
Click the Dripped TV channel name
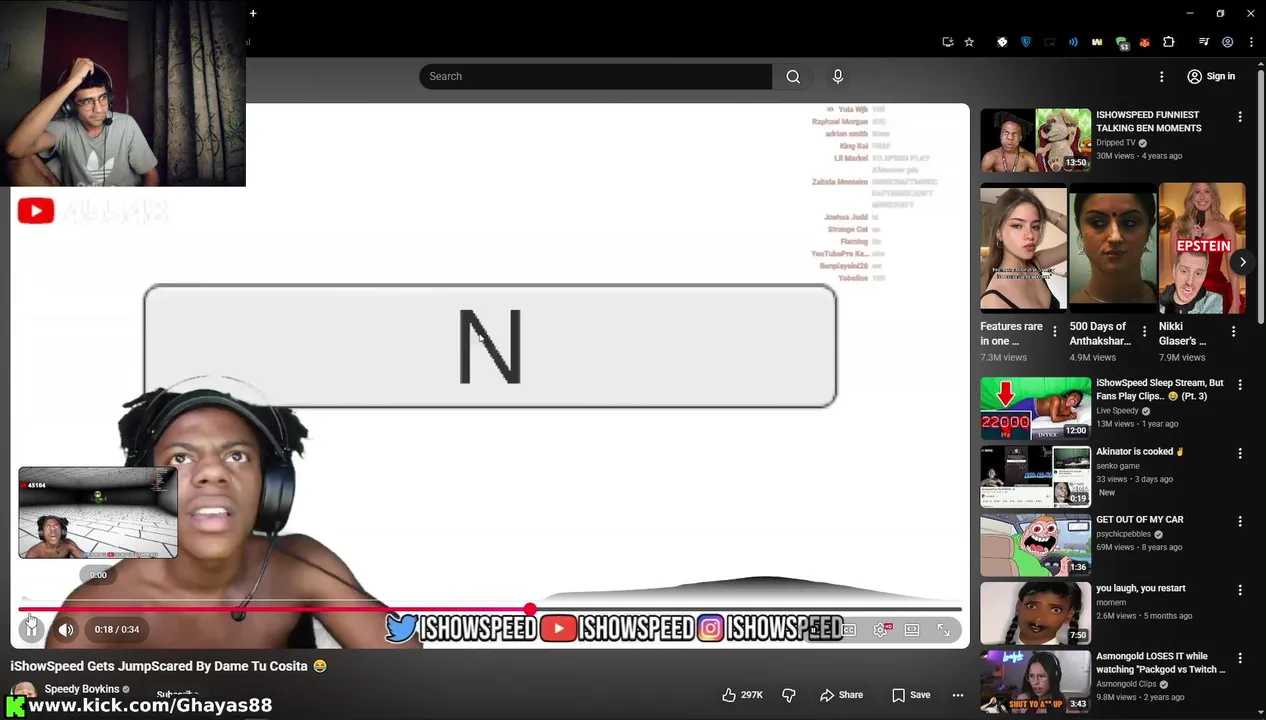[x=1116, y=143]
